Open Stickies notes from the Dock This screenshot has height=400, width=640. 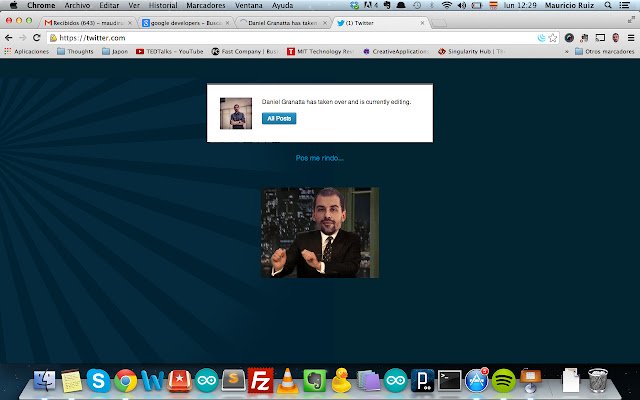click(72, 381)
